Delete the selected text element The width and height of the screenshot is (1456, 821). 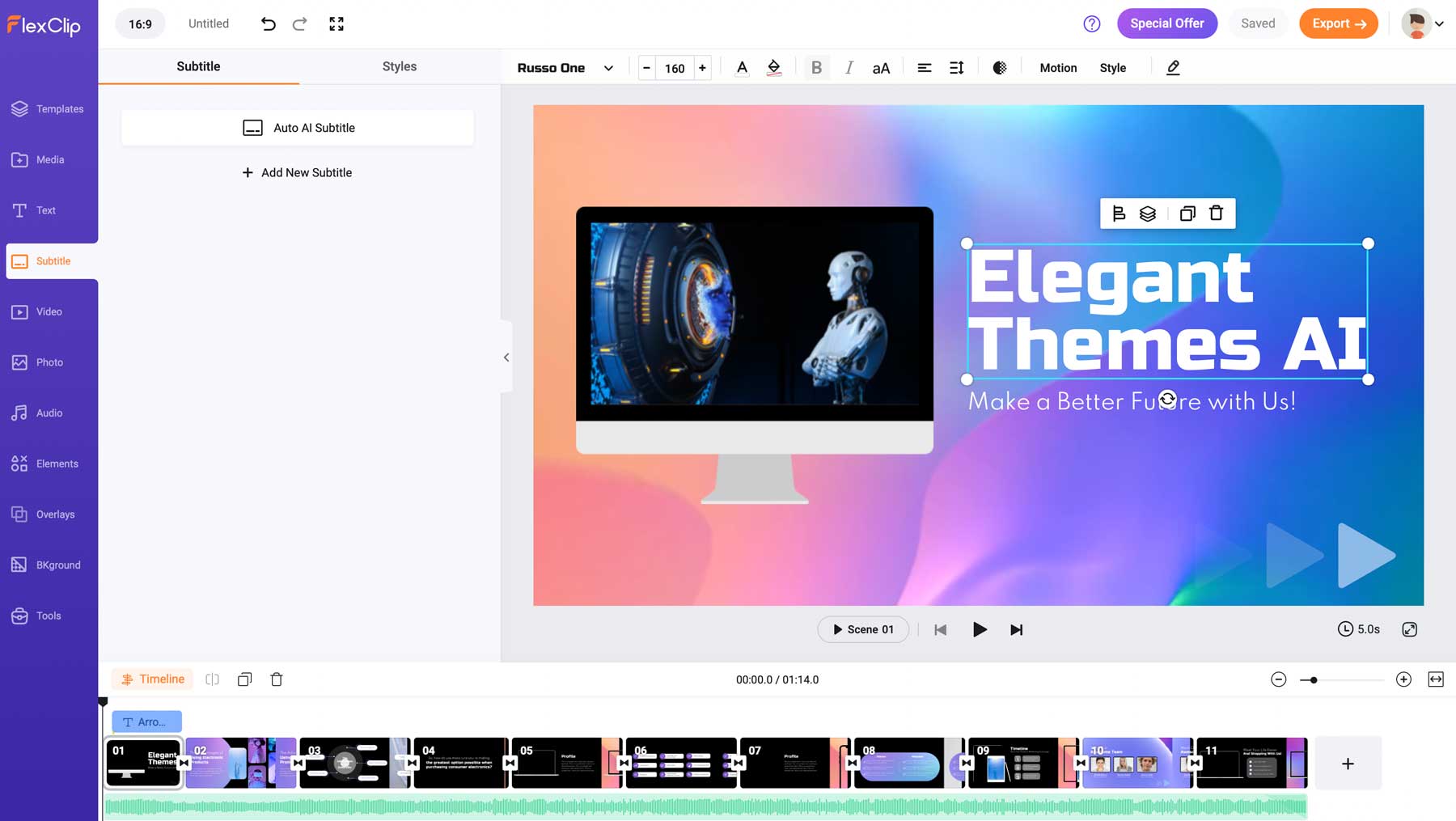1216,213
